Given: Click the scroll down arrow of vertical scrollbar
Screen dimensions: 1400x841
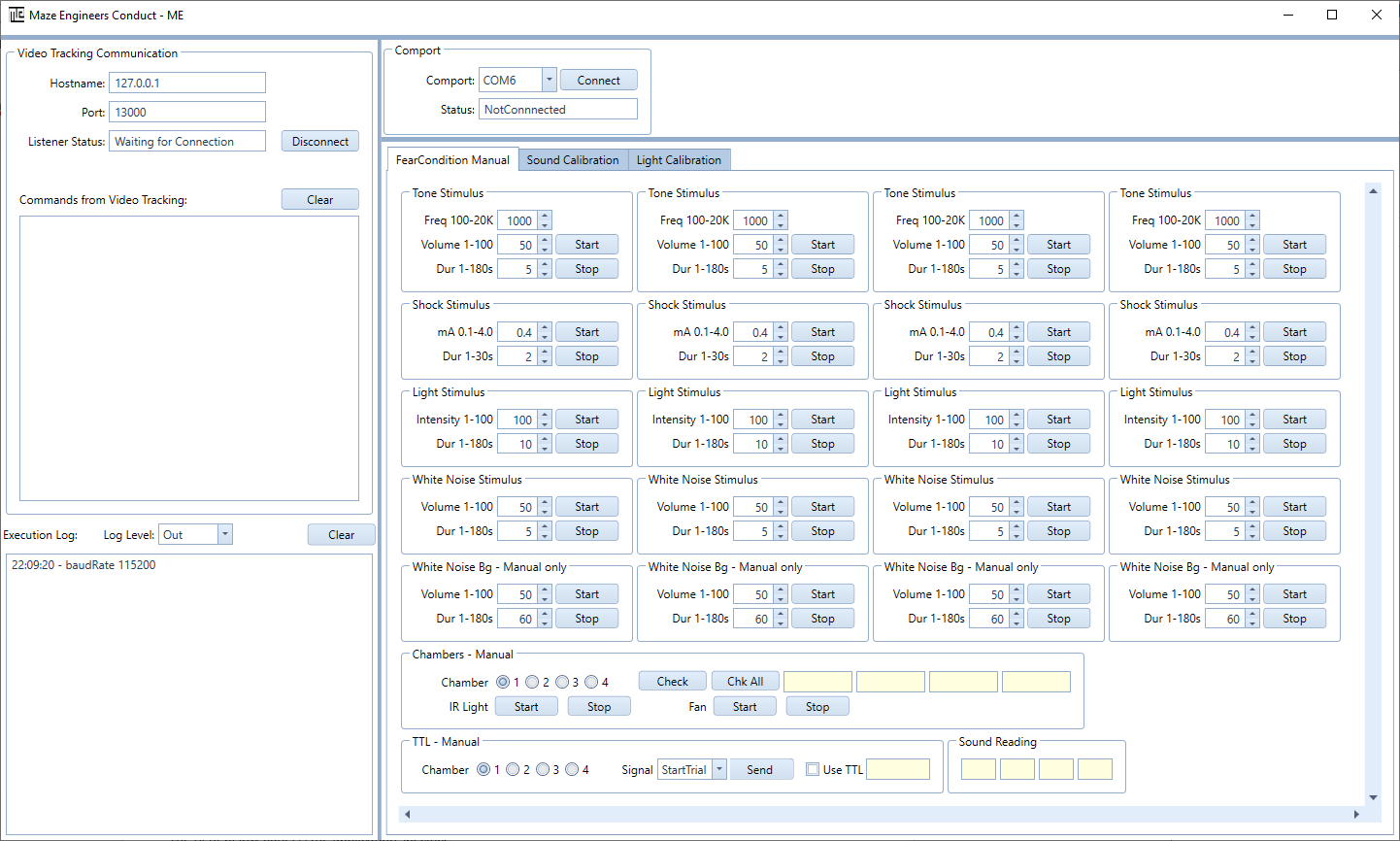Looking at the screenshot, I should 1373,797.
